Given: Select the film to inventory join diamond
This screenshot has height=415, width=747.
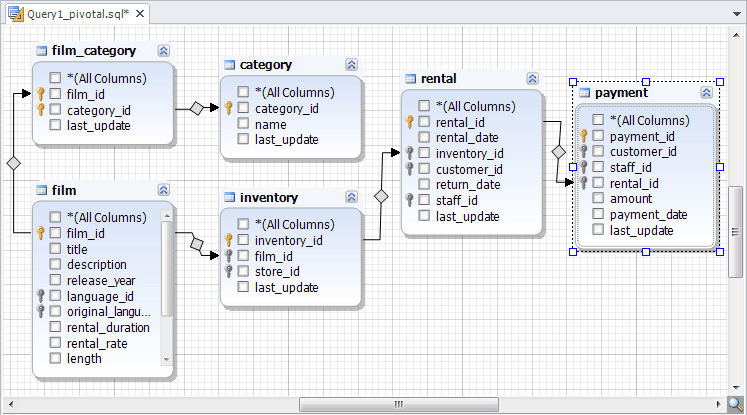Looking at the screenshot, I should (196, 244).
